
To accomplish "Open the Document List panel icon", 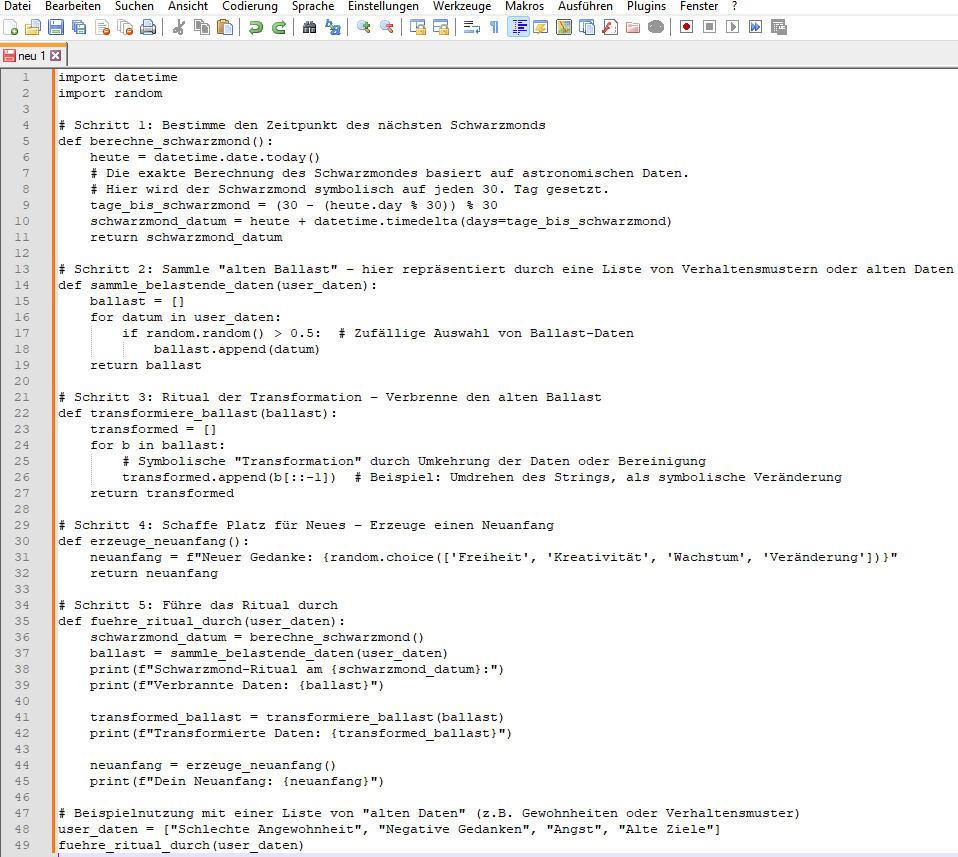I will coord(587,27).
